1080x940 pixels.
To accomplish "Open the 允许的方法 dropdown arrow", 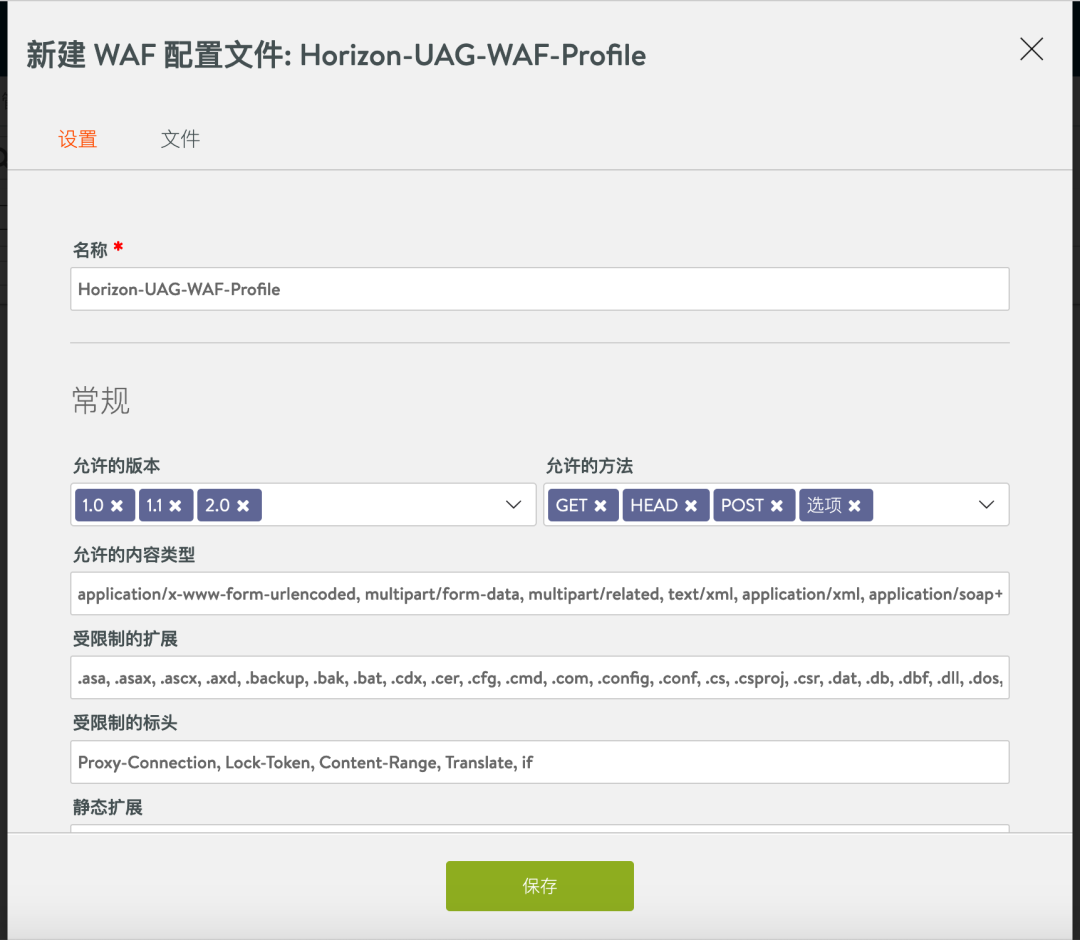I will click(986, 505).
